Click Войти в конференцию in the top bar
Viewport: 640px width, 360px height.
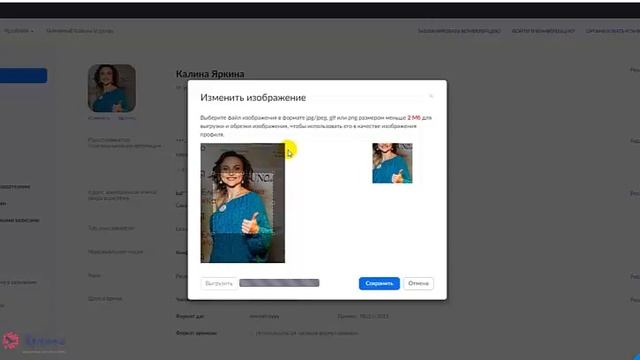pos(543,31)
